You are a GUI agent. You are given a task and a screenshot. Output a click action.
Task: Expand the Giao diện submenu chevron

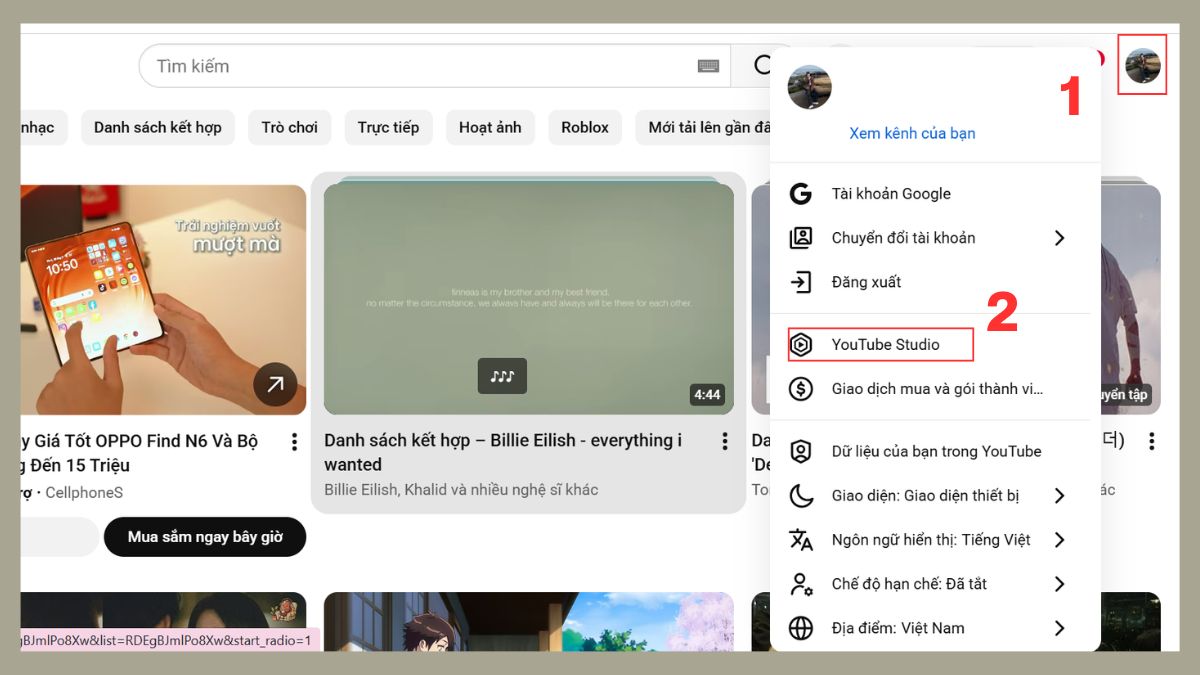(x=1059, y=496)
